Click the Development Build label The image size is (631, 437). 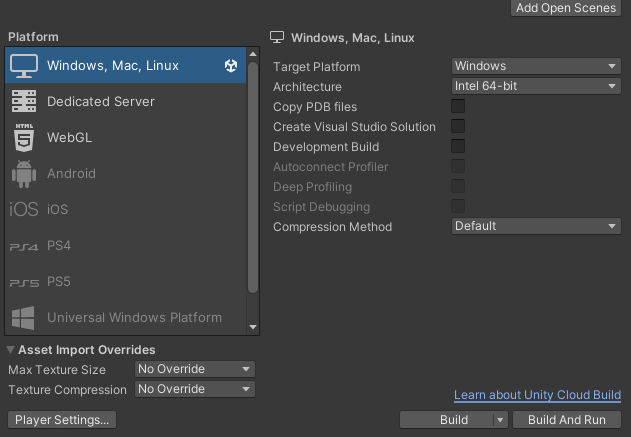click(x=326, y=147)
